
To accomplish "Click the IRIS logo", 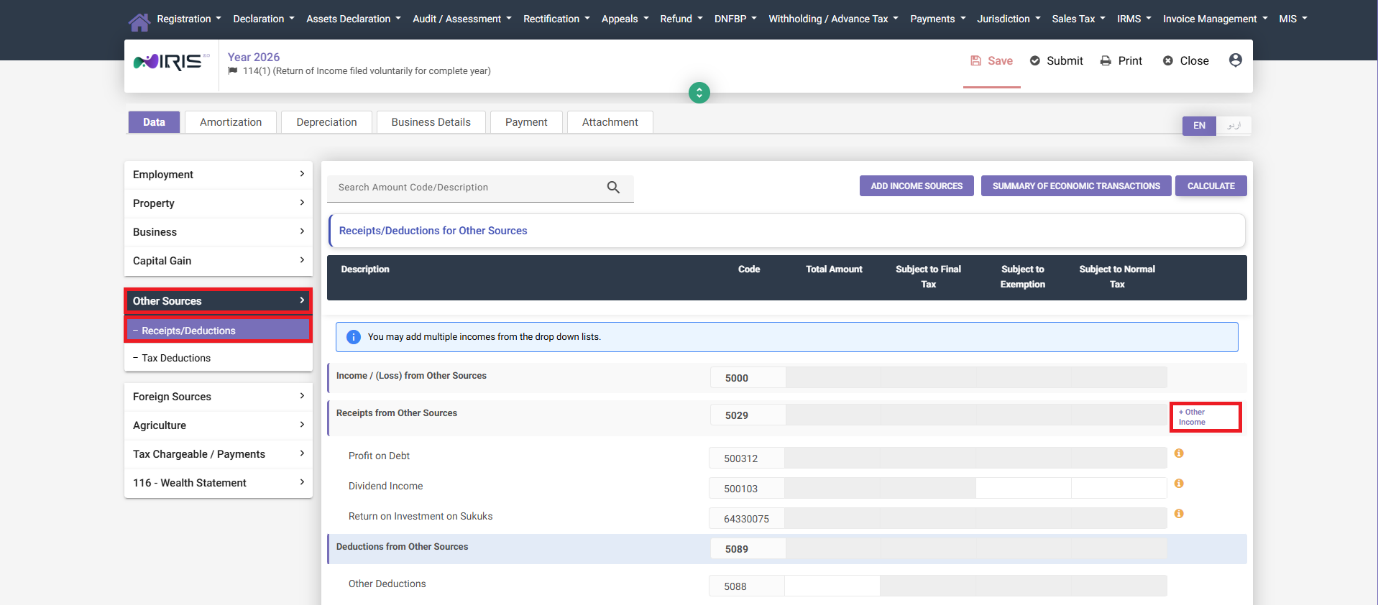I will [x=172, y=62].
